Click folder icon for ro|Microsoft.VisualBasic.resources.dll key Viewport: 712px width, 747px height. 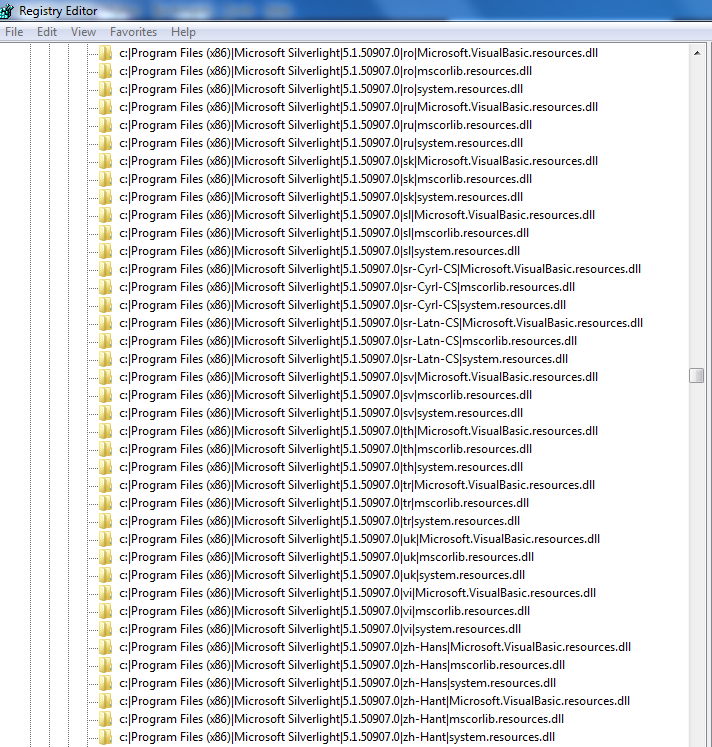(105, 53)
